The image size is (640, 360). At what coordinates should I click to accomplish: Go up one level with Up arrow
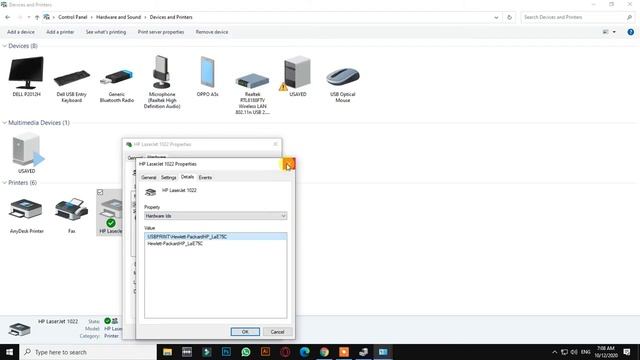click(37, 18)
